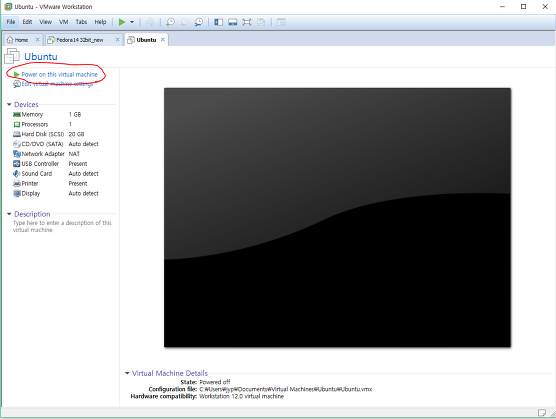Toggle the library sidebar view icon
This screenshot has width=556, height=419.
218,22
